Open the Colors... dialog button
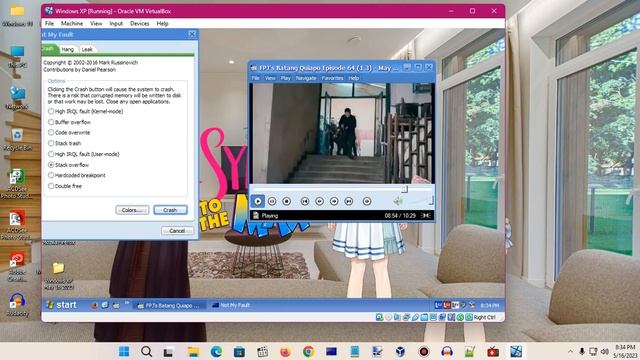Image resolution: width=640 pixels, height=360 pixels. [132, 210]
